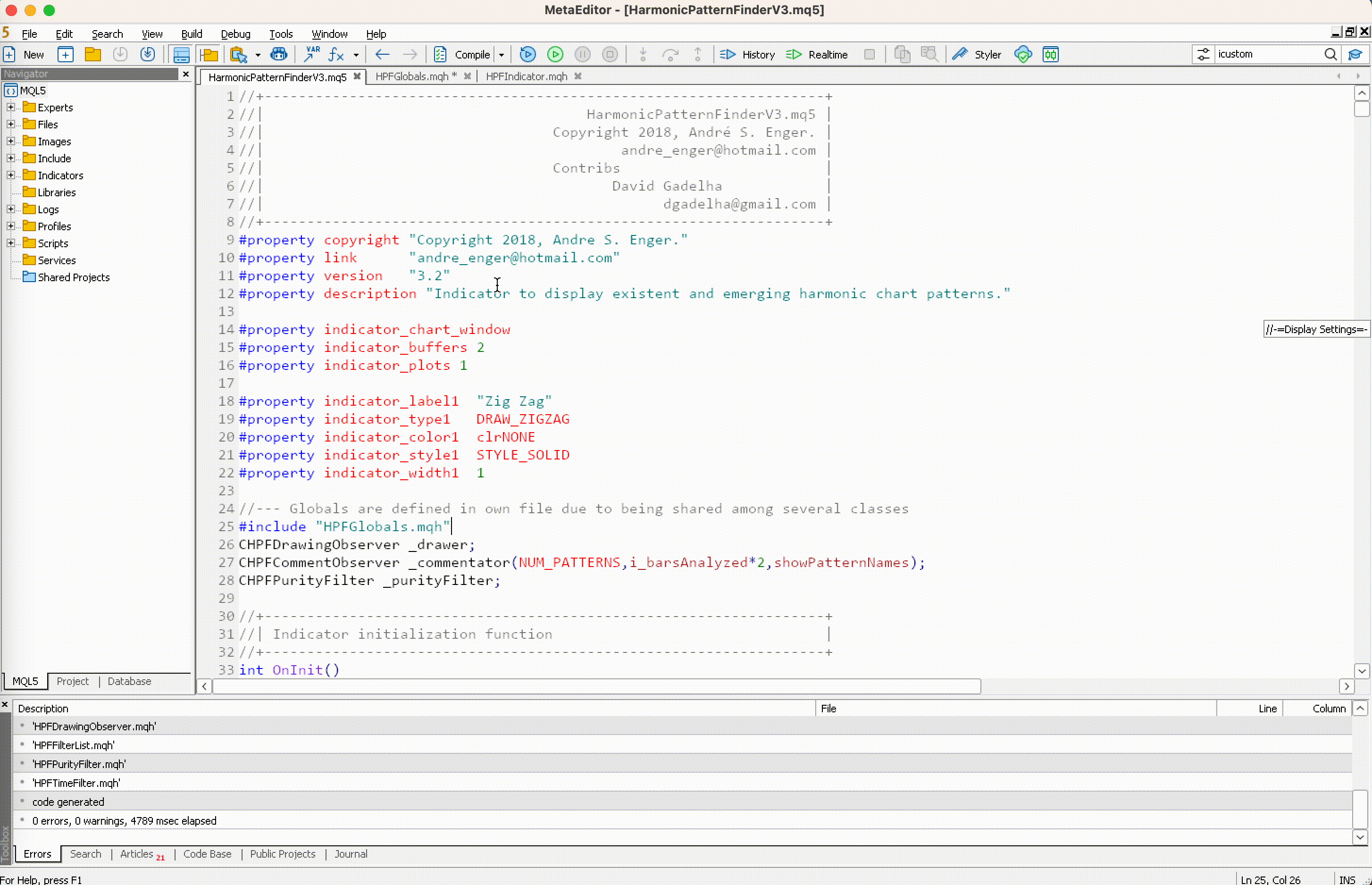This screenshot has width=1372, height=885.
Task: Open the dropdown arrow beside fx icon
Action: 356,55
